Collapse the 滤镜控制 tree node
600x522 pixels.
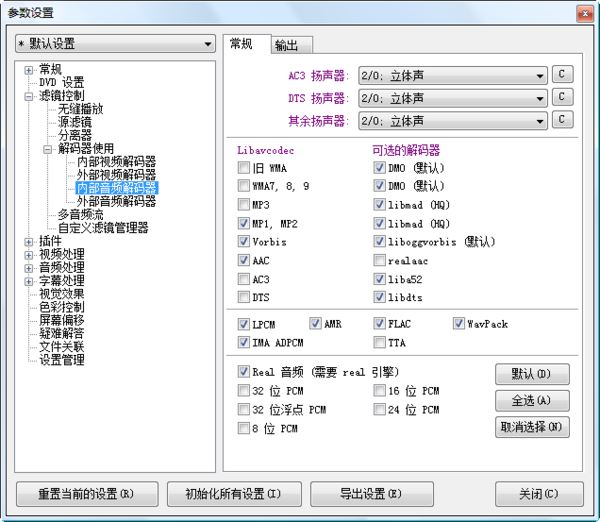[28, 96]
